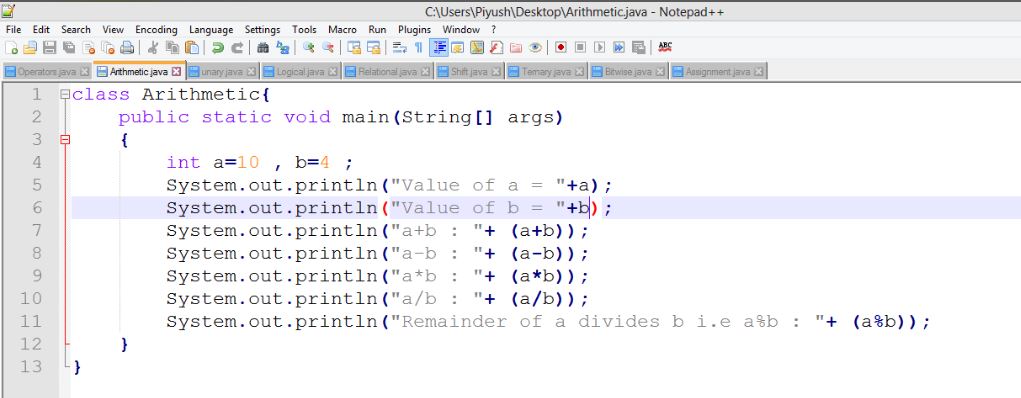
Task: Toggle synchronize vertical scrolling
Action: pos(354,48)
